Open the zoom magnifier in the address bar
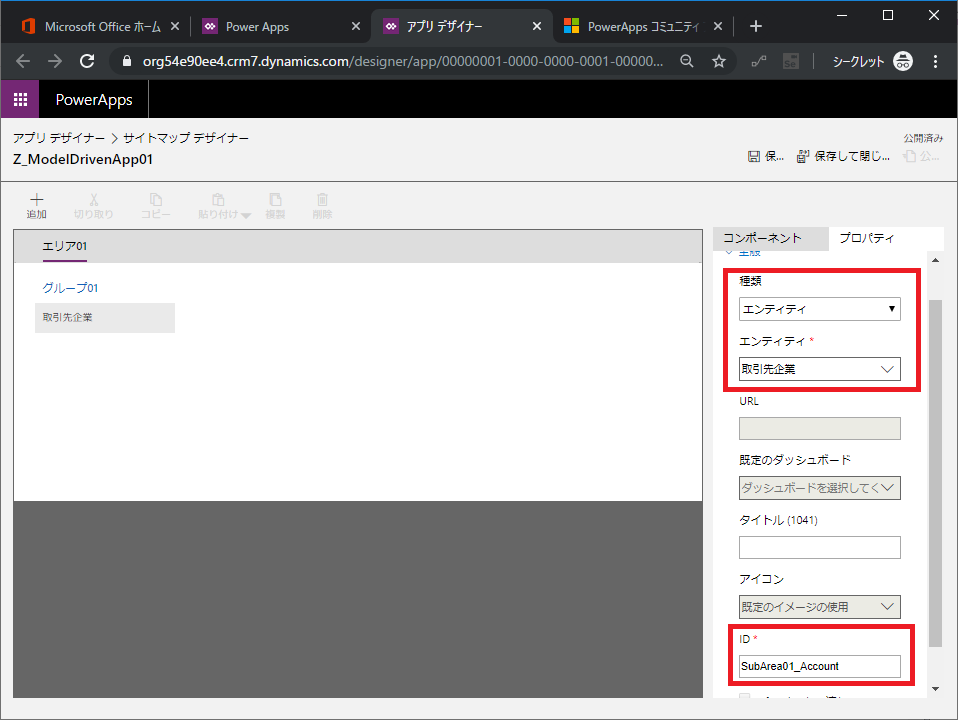This screenshot has height=720, width=958. 687,61
